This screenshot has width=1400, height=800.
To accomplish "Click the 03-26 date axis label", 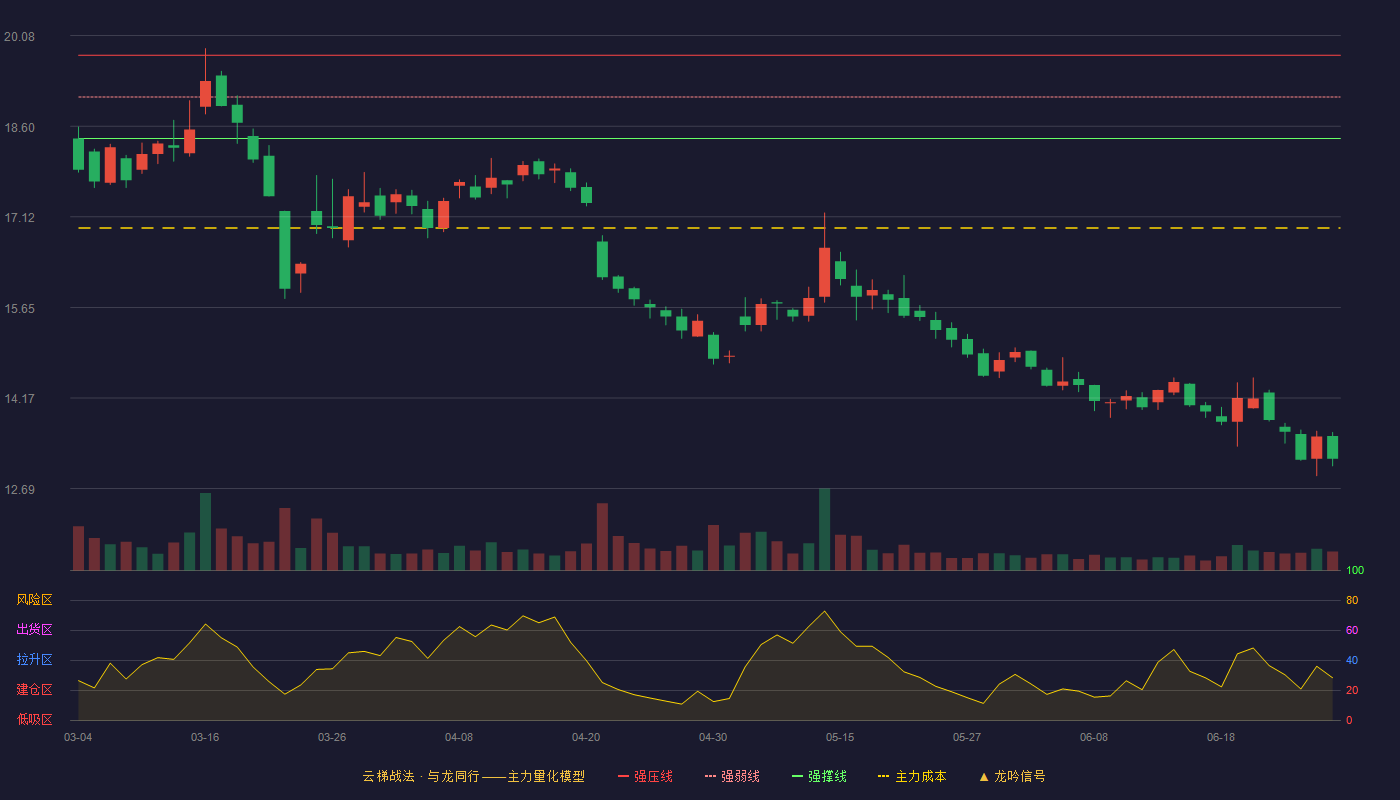I will (x=332, y=737).
